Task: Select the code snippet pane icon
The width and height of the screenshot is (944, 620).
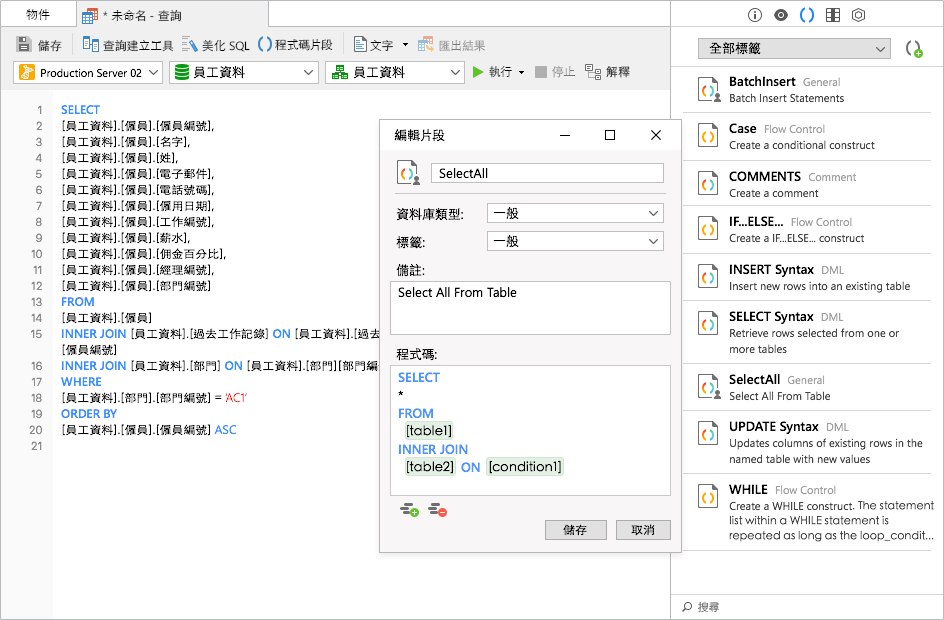Action: pos(807,16)
